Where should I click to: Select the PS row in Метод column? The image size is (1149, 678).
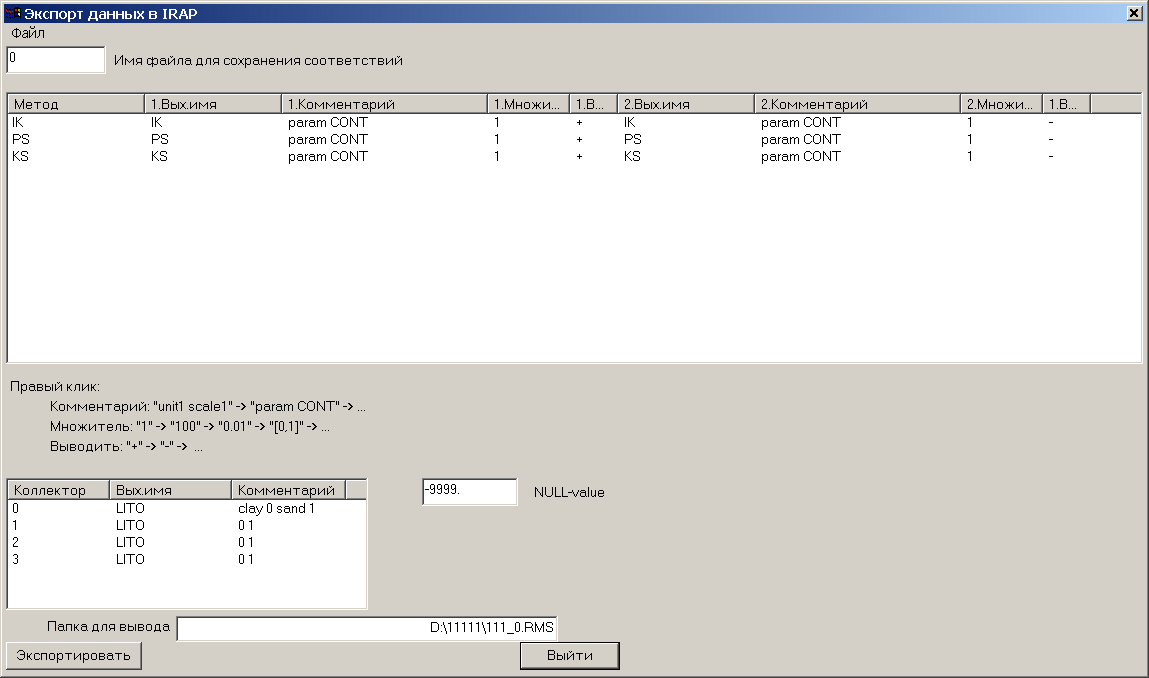21,139
